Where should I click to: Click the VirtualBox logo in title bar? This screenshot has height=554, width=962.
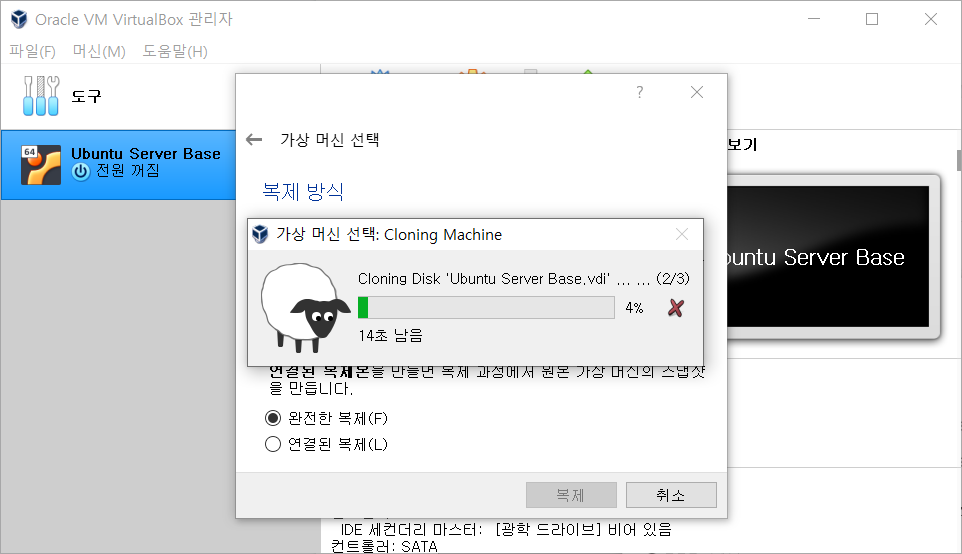[x=19, y=20]
